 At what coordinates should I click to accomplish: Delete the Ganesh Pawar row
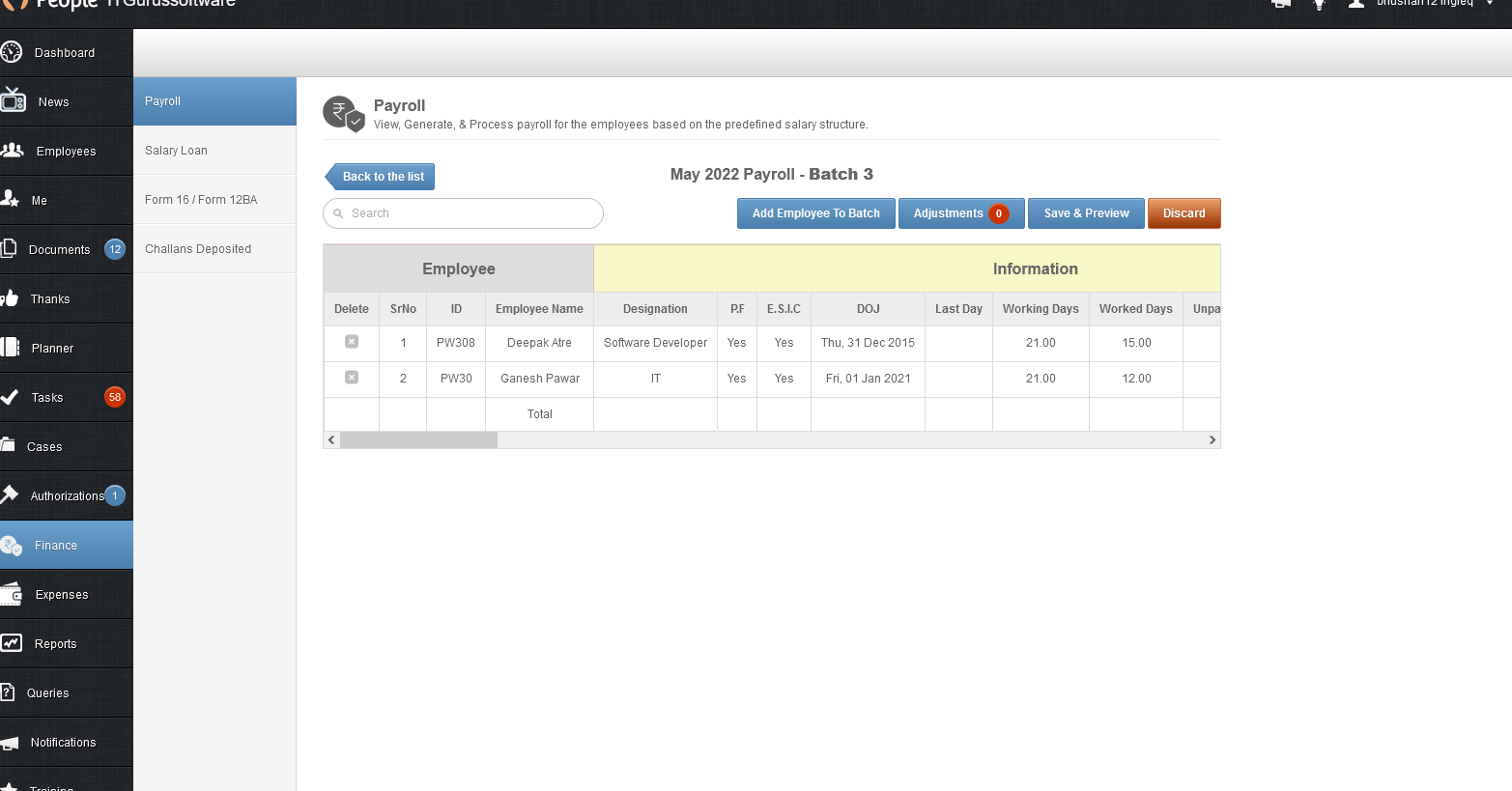click(x=352, y=378)
